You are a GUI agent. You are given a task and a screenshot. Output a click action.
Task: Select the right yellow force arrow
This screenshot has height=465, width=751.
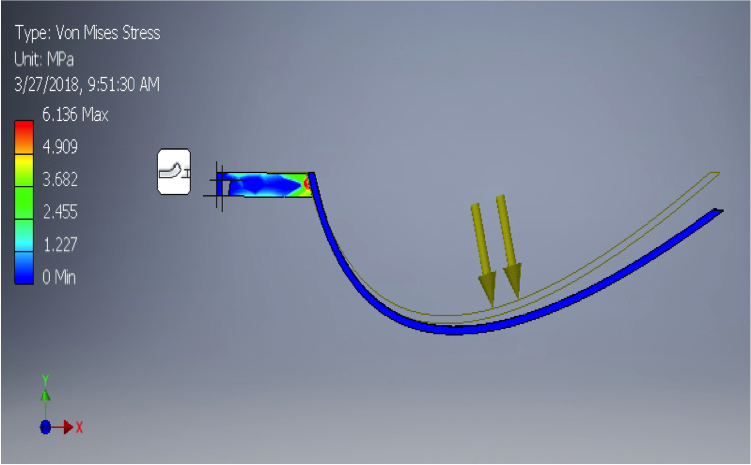tap(509, 245)
